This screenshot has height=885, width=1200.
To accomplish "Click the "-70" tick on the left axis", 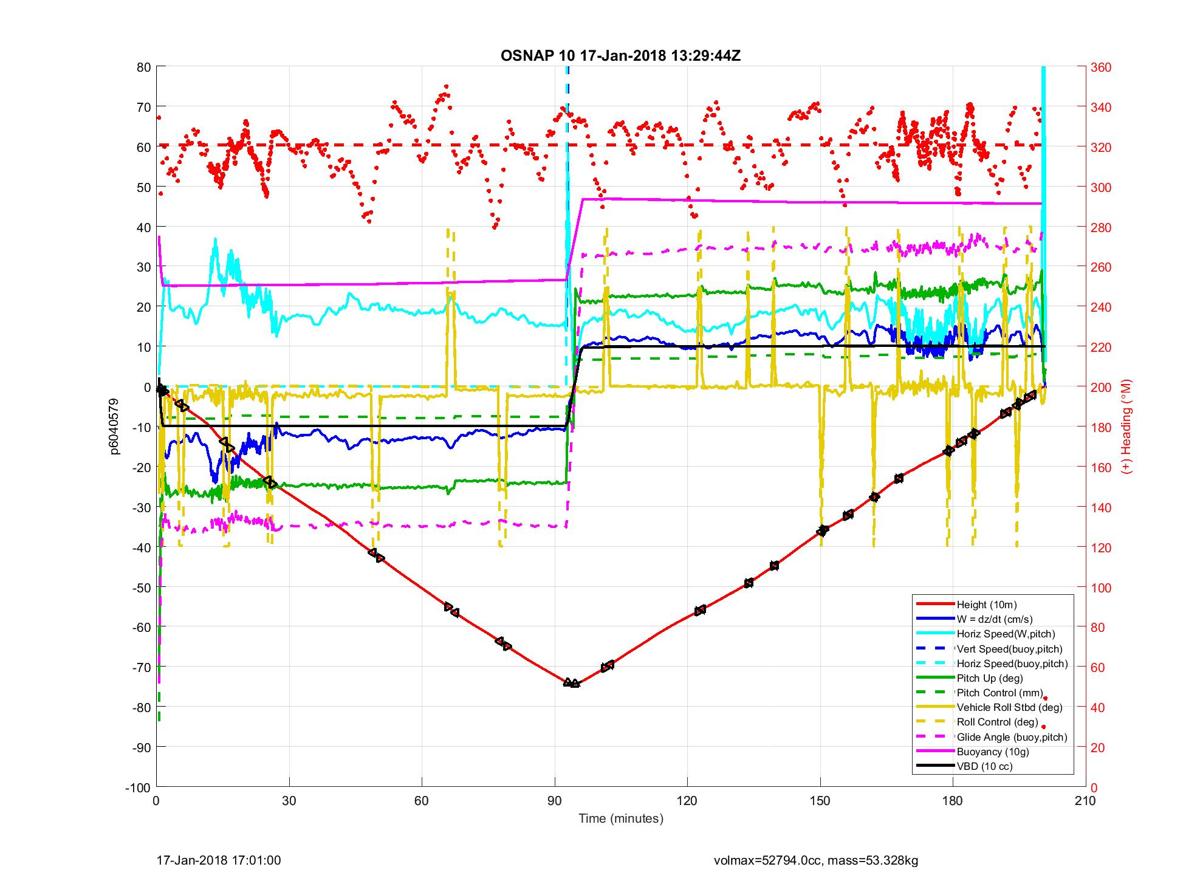I will [140, 667].
